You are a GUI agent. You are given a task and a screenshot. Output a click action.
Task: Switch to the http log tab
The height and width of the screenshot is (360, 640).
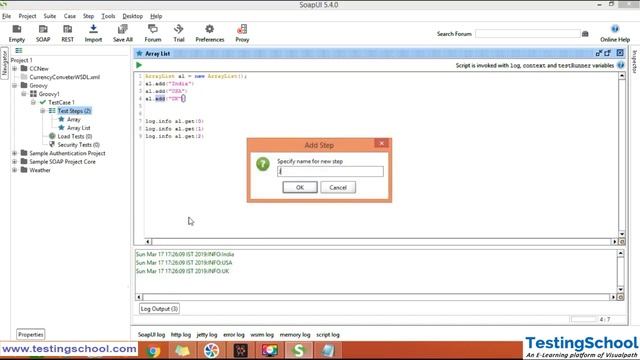(181, 335)
